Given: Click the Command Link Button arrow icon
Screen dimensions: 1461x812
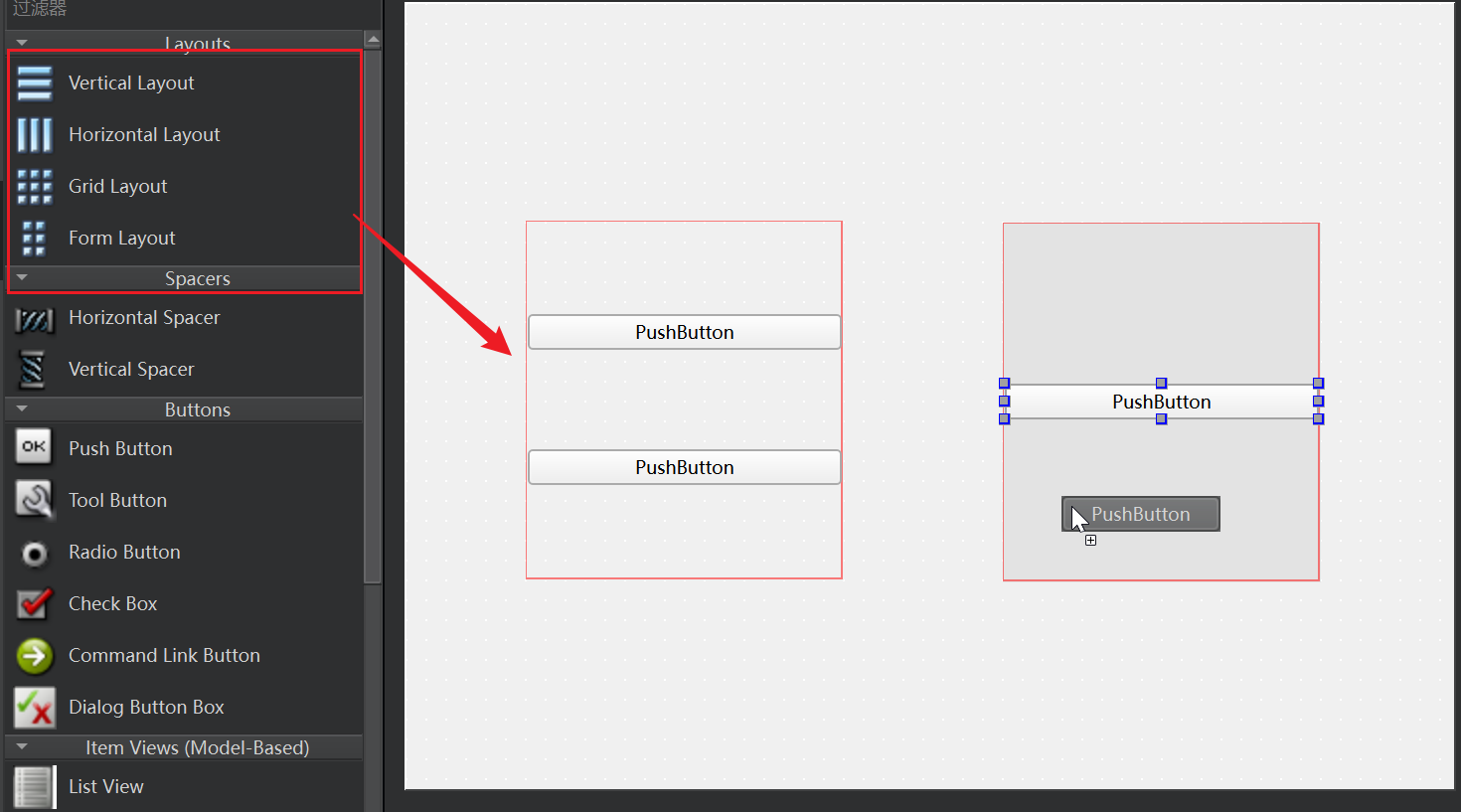Looking at the screenshot, I should pos(35,656).
